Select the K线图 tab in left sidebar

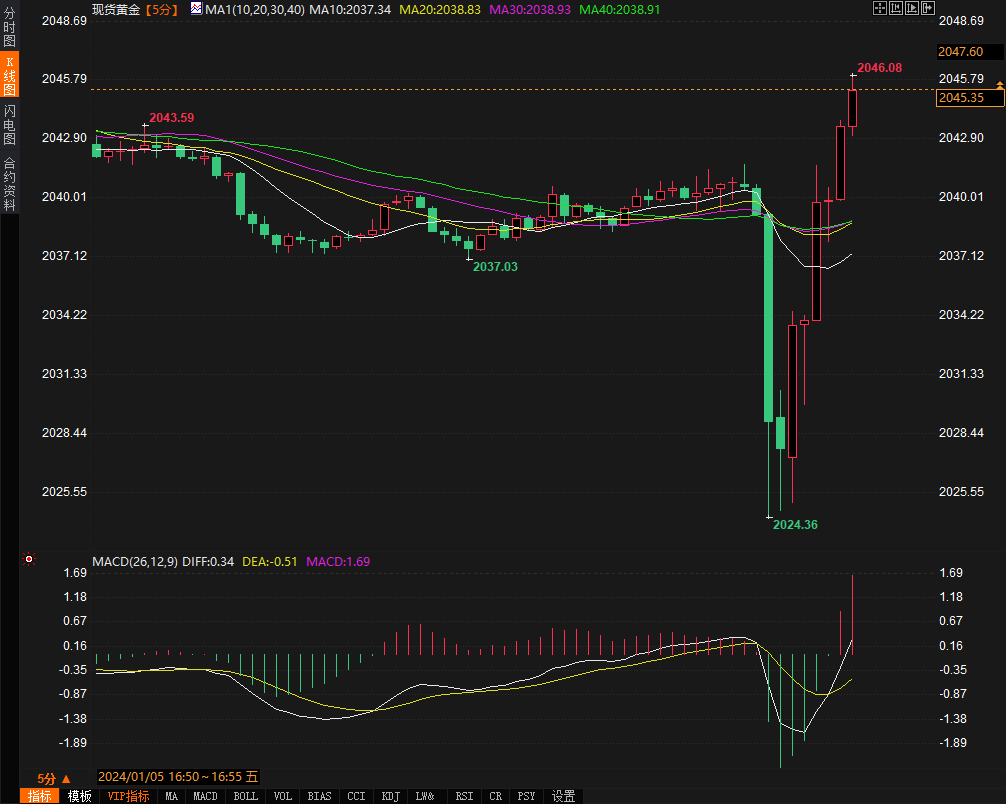pos(9,76)
